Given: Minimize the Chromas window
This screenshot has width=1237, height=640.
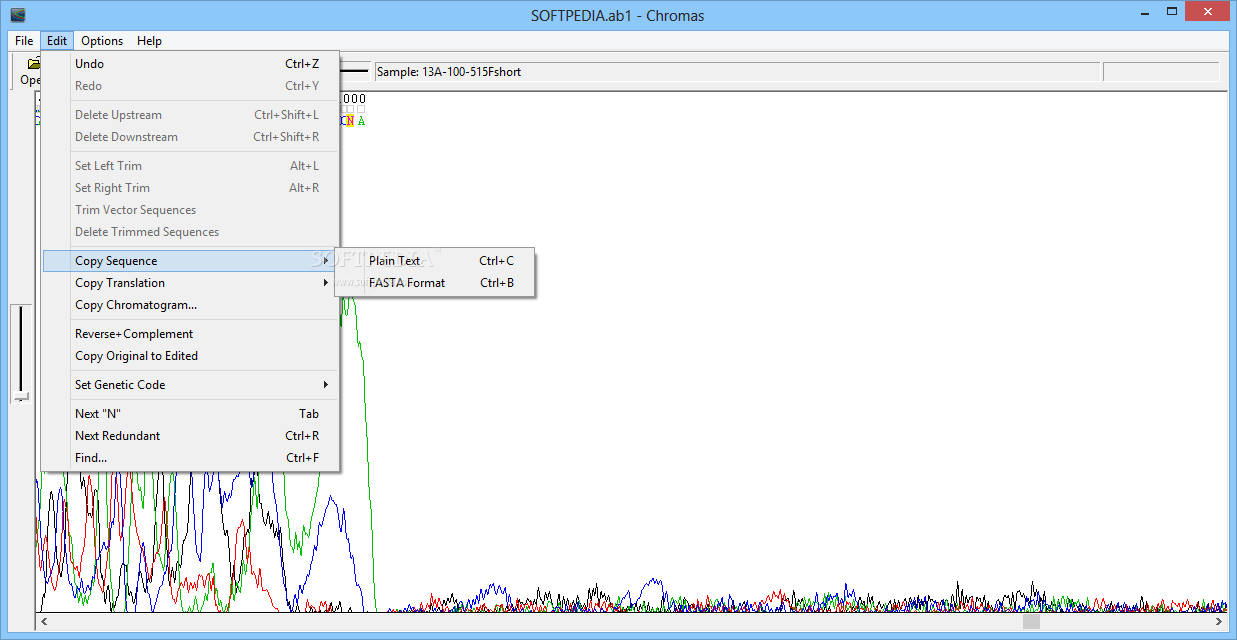Looking at the screenshot, I should [1146, 12].
